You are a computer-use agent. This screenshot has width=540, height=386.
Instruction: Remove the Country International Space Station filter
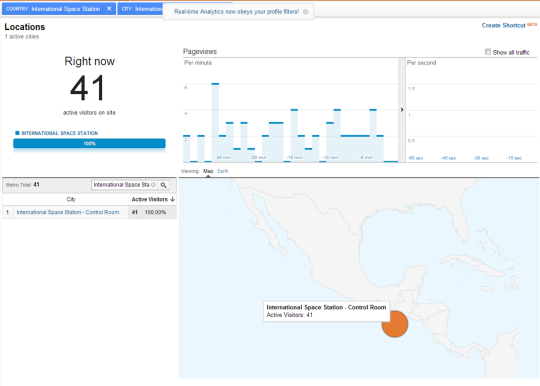pyautogui.click(x=109, y=9)
